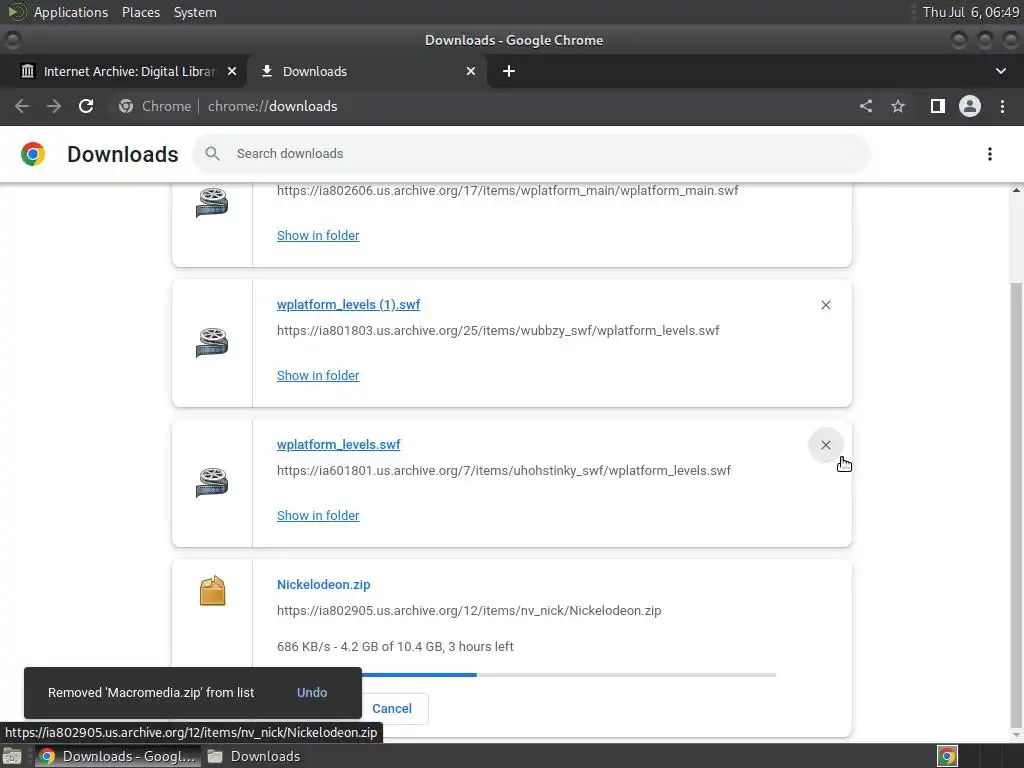This screenshot has width=1024, height=768.
Task: Click the Chrome logo beside Downloads heading
Action: [33, 154]
